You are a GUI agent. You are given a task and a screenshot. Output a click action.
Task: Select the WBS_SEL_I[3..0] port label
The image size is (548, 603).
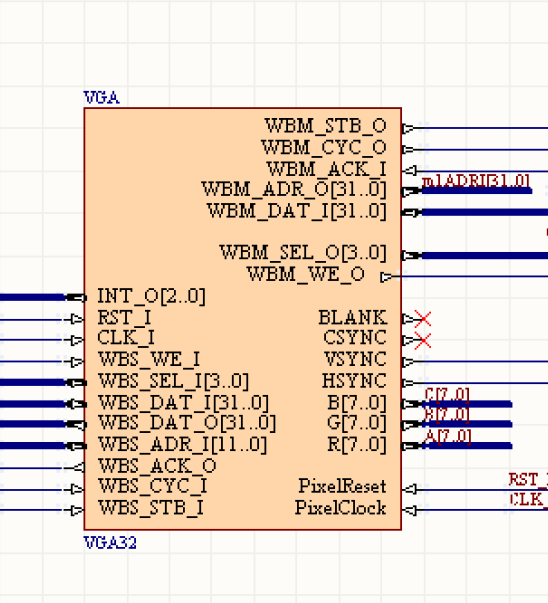point(173,381)
